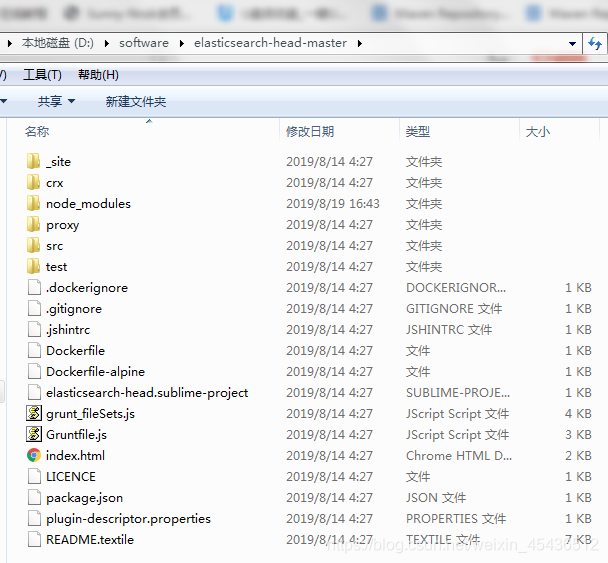Click the Dockerfile-alpine file icon

tap(34, 371)
